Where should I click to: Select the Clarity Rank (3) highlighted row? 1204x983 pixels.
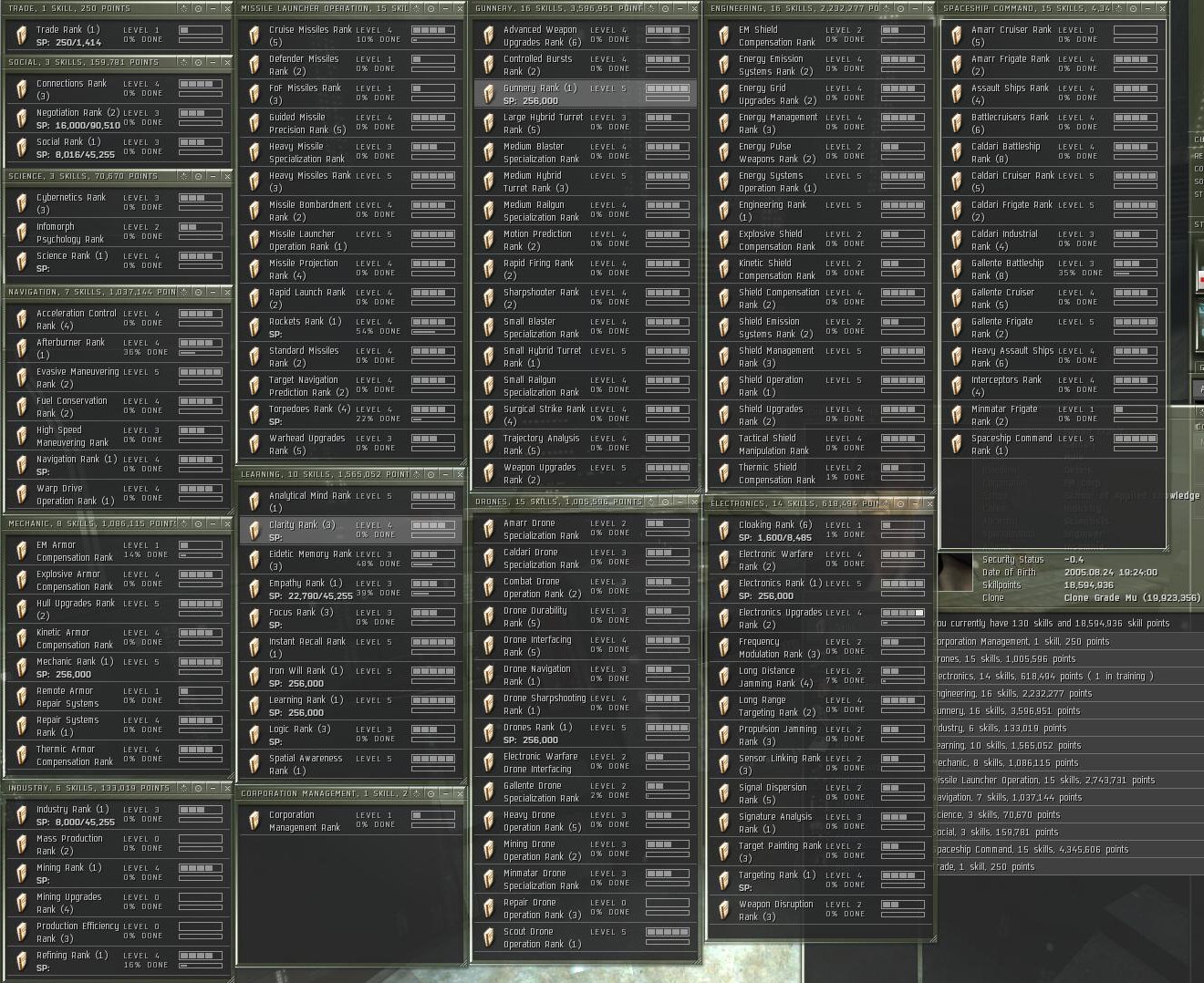pos(349,531)
